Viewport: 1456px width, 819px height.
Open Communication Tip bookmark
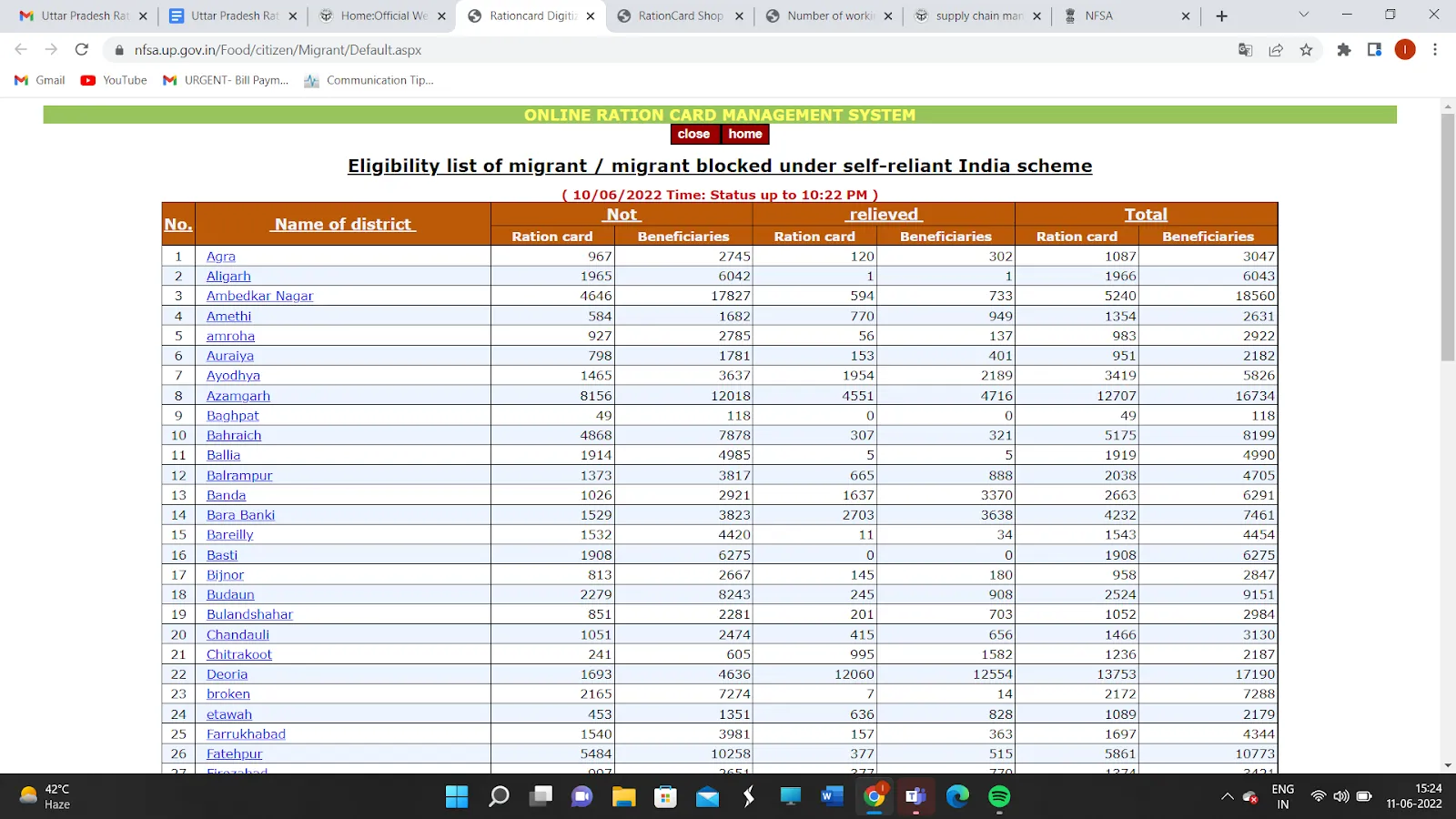(369, 80)
